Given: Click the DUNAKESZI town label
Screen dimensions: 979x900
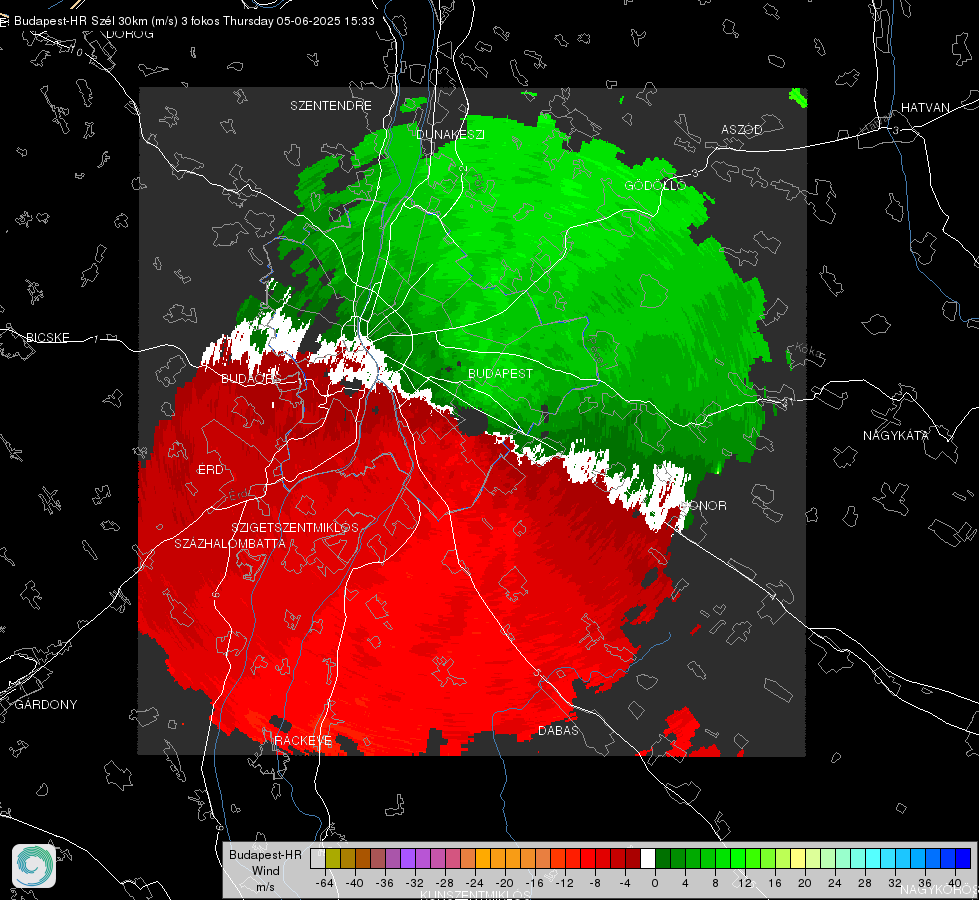Looking at the screenshot, I should tap(450, 134).
